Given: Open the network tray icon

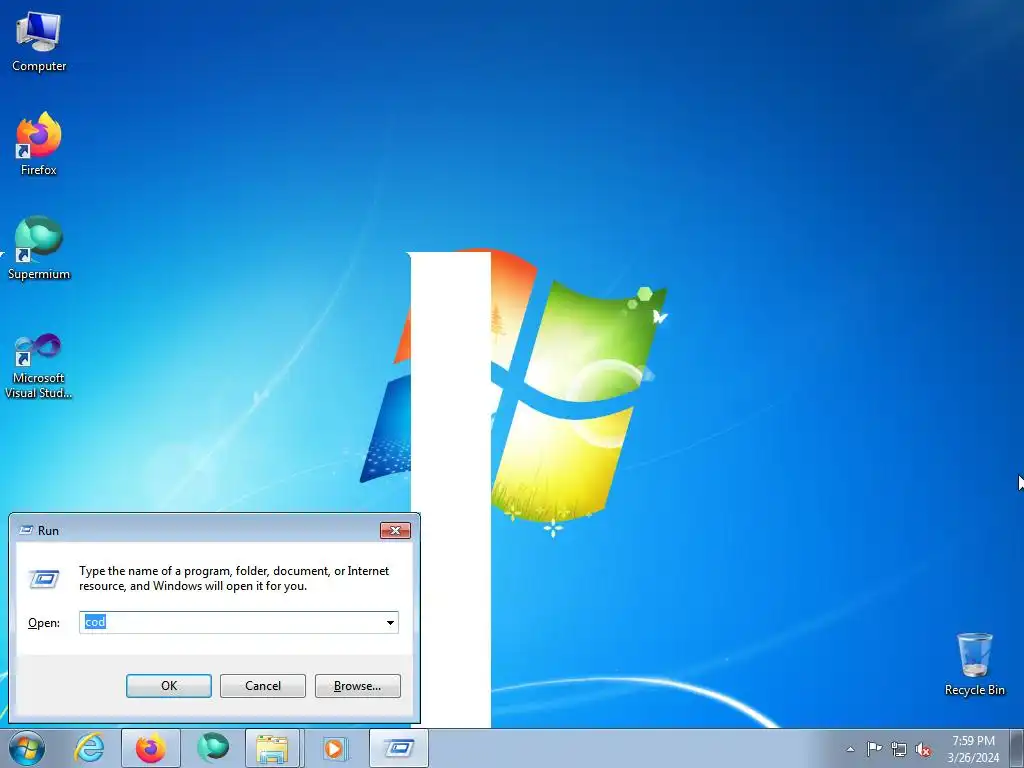Looking at the screenshot, I should [899, 749].
